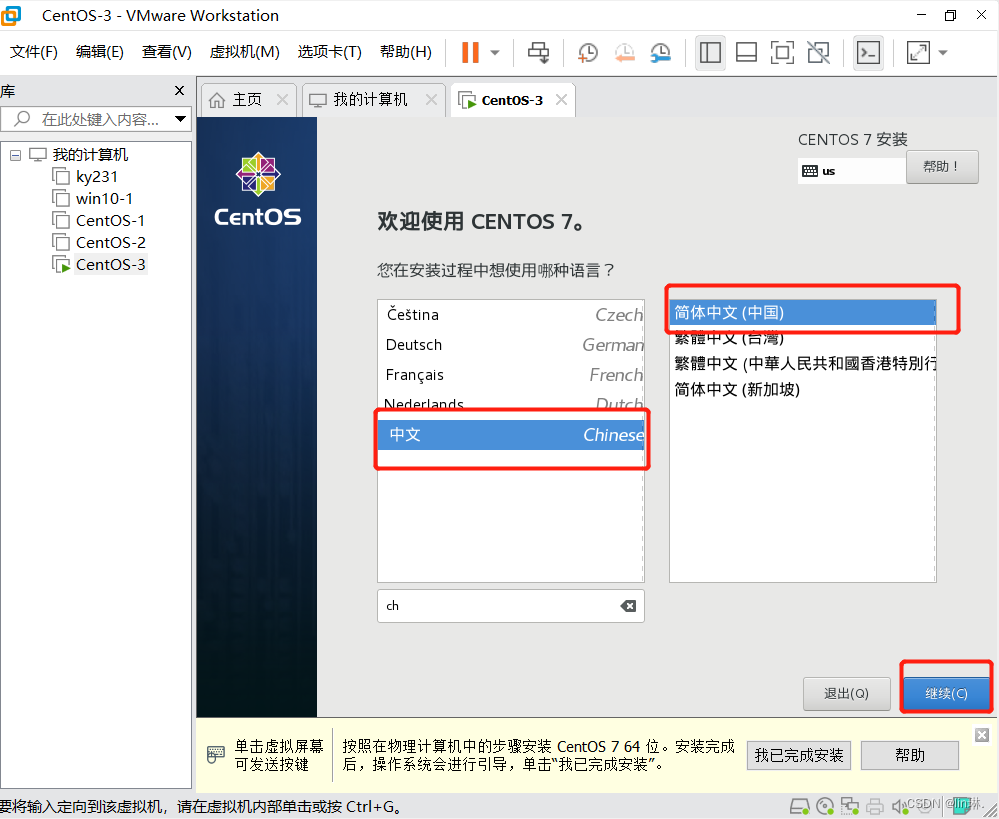Close the 主页 tab

pyautogui.click(x=282, y=99)
